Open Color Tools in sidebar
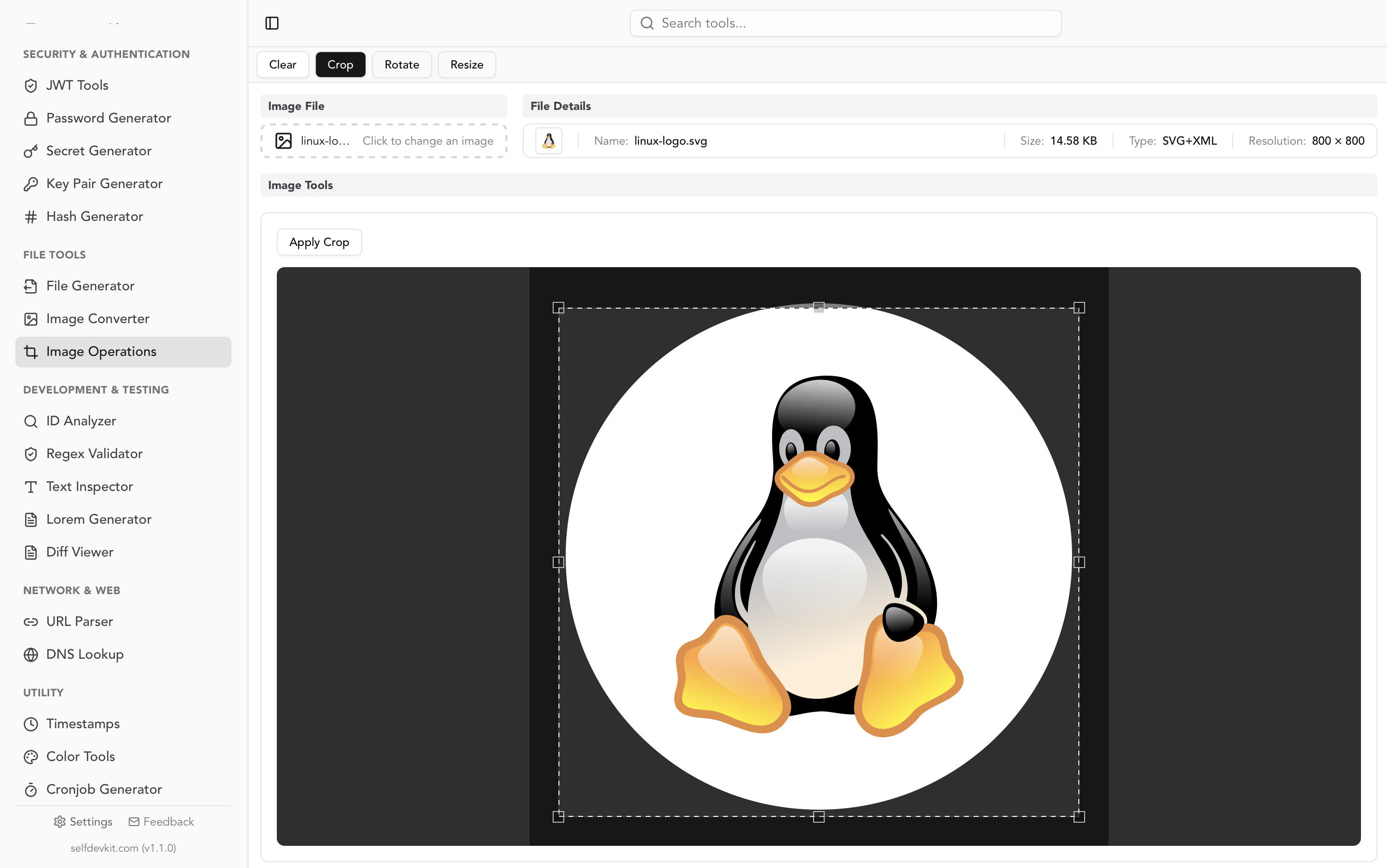 123,757
